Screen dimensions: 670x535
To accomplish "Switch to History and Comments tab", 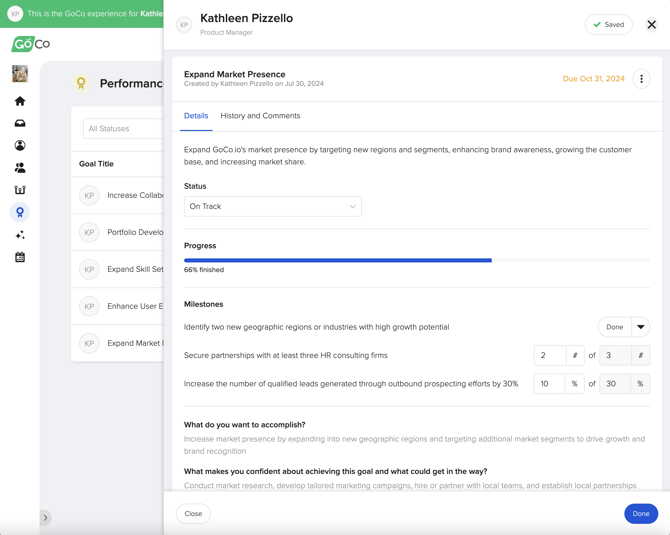I will click(x=260, y=116).
